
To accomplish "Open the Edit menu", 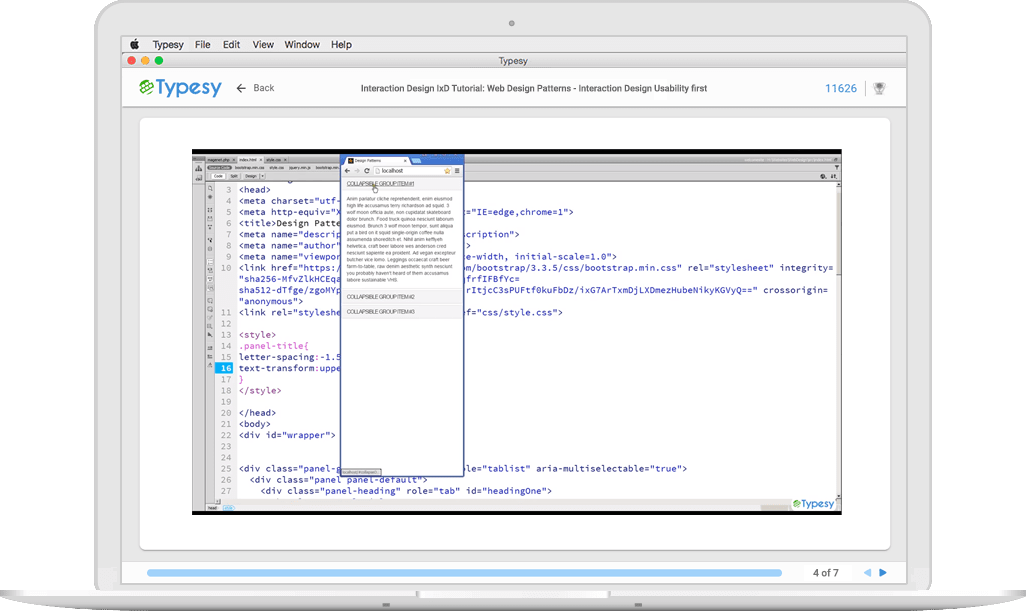I will (231, 44).
